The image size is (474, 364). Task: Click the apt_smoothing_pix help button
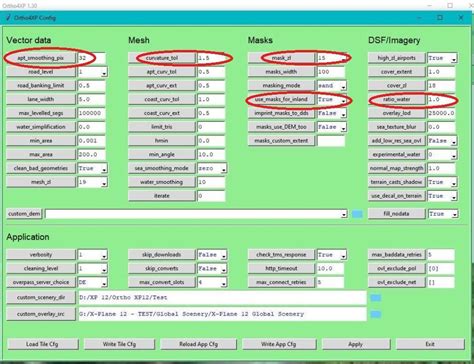point(41,58)
